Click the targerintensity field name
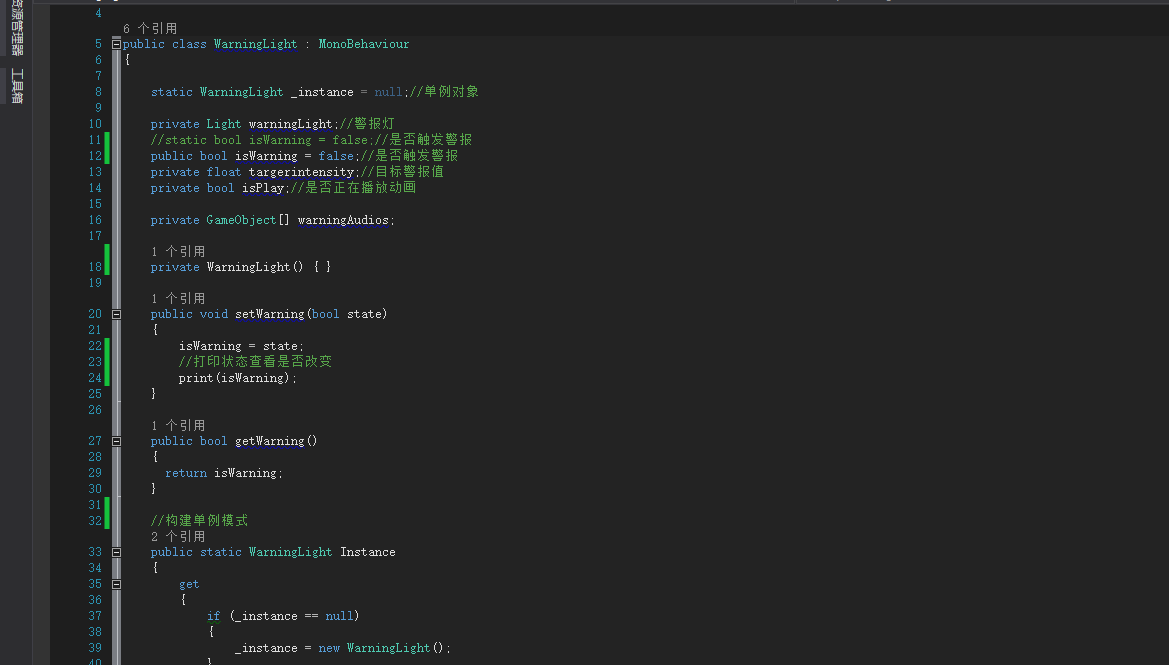Screen dimensions: 1169x665 [x=301, y=172]
